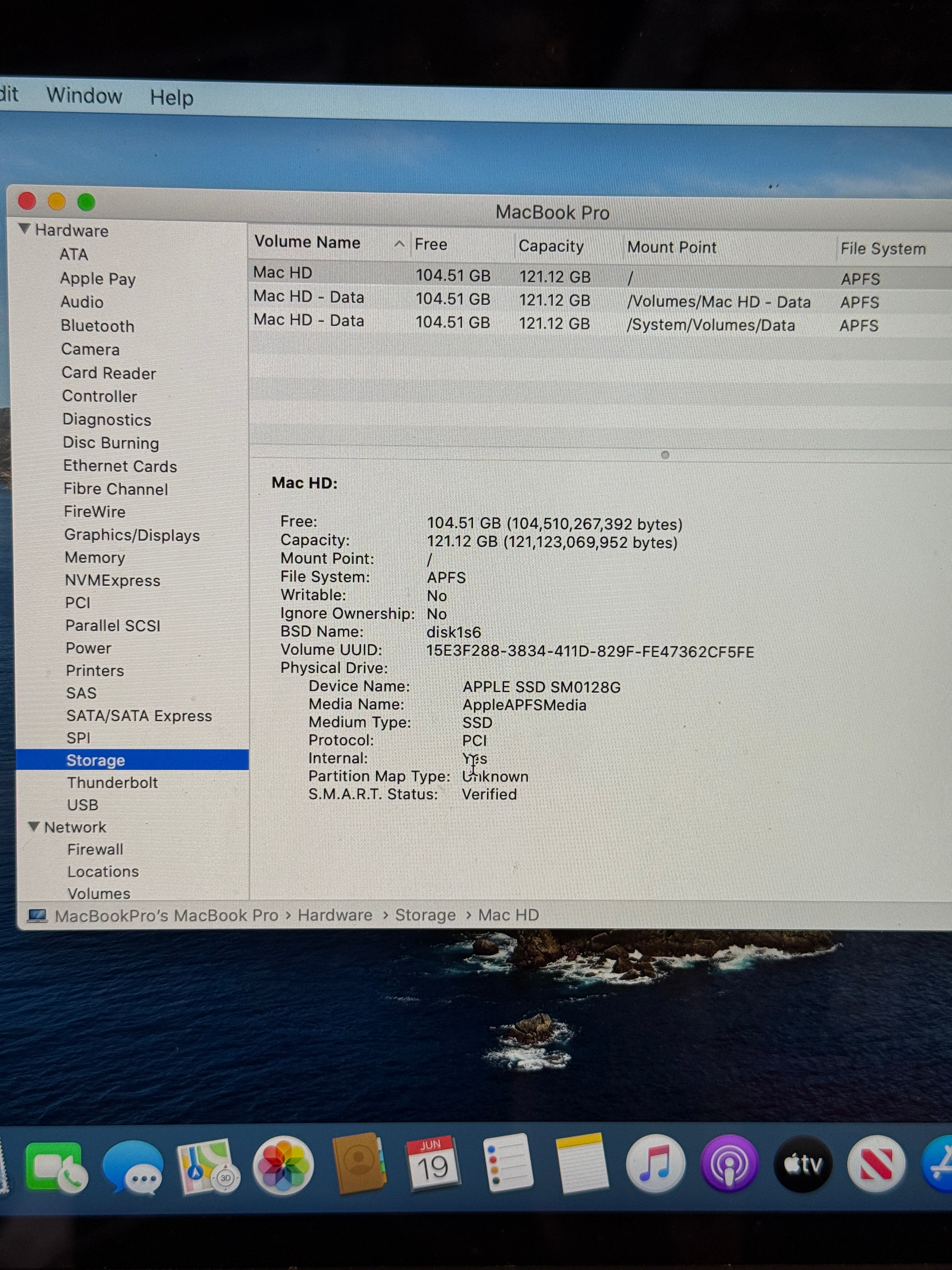952x1270 pixels.
Task: Select Memory in sidebar
Action: pyautogui.click(x=95, y=558)
